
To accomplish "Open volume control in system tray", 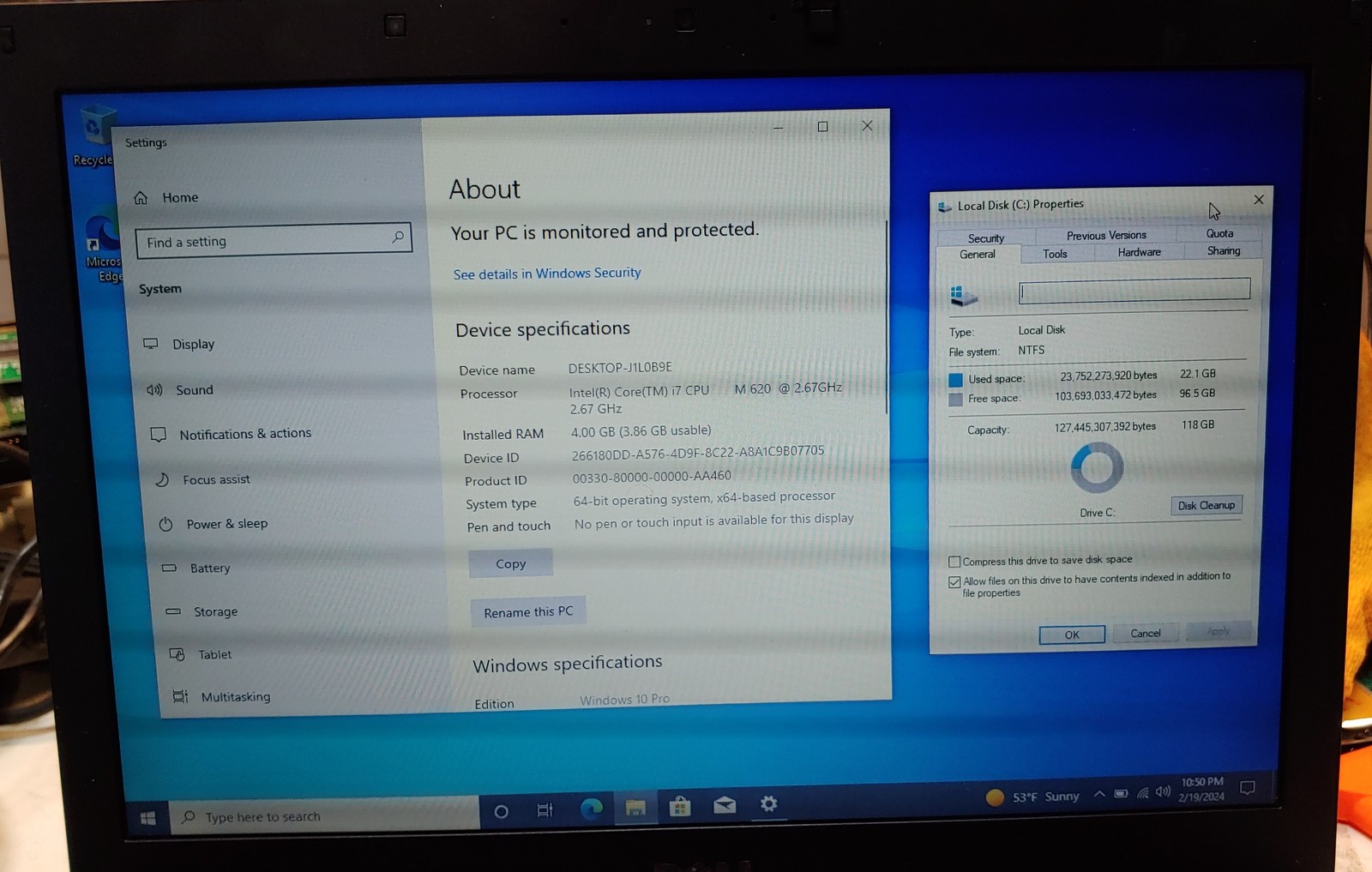I will point(1163,791).
